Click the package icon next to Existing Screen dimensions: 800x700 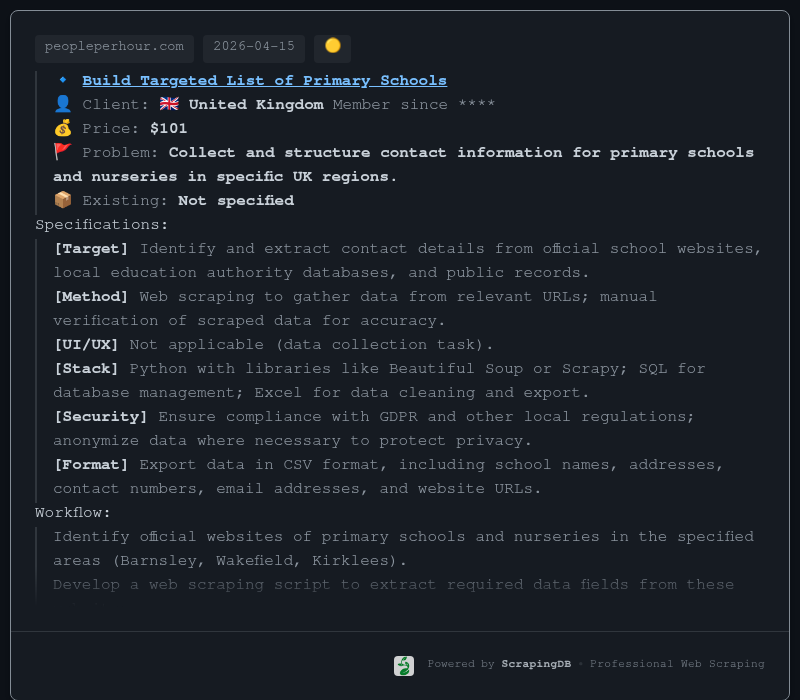click(63, 200)
